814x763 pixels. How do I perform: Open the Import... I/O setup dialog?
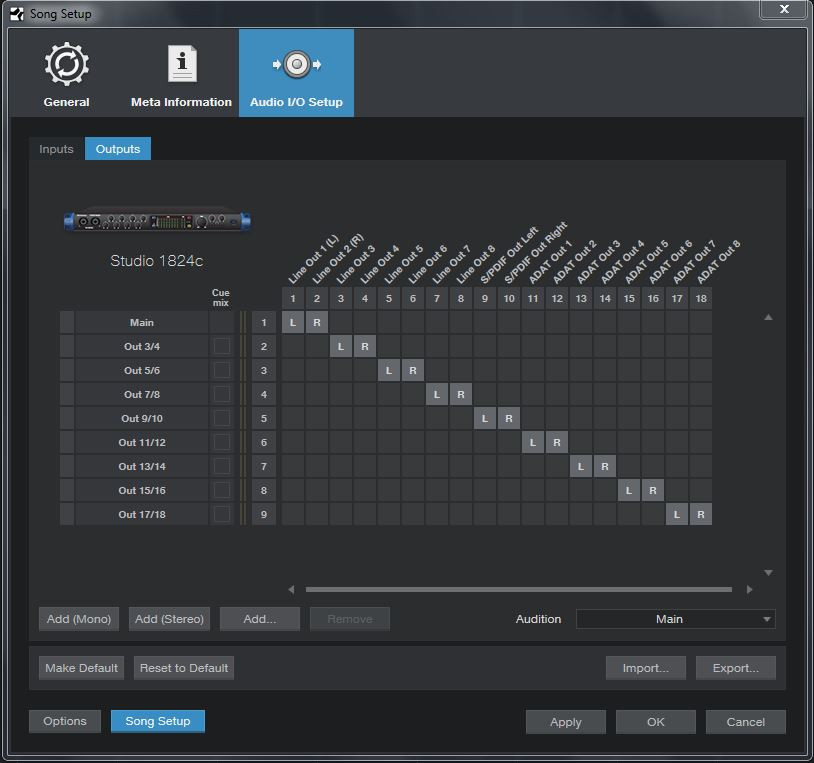coord(645,668)
